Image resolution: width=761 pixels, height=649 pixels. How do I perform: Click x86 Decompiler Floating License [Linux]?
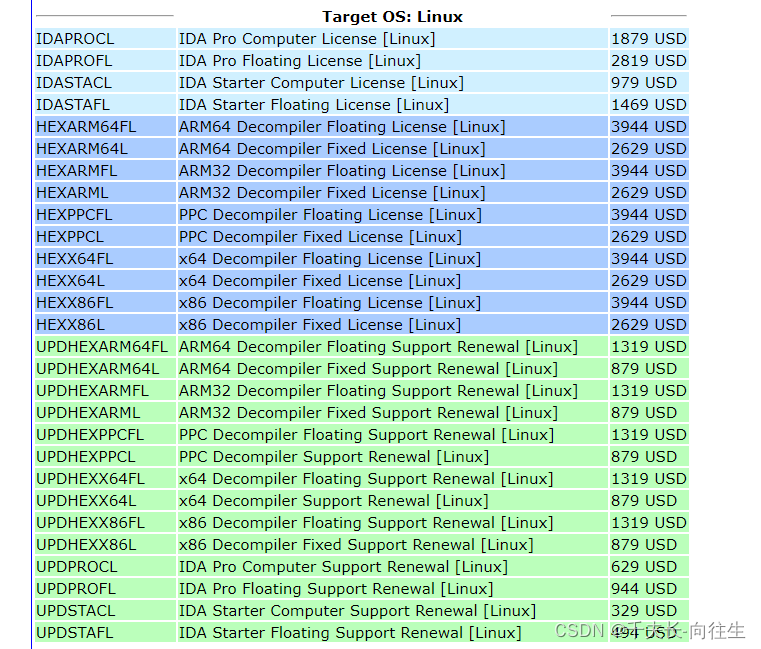(x=330, y=303)
